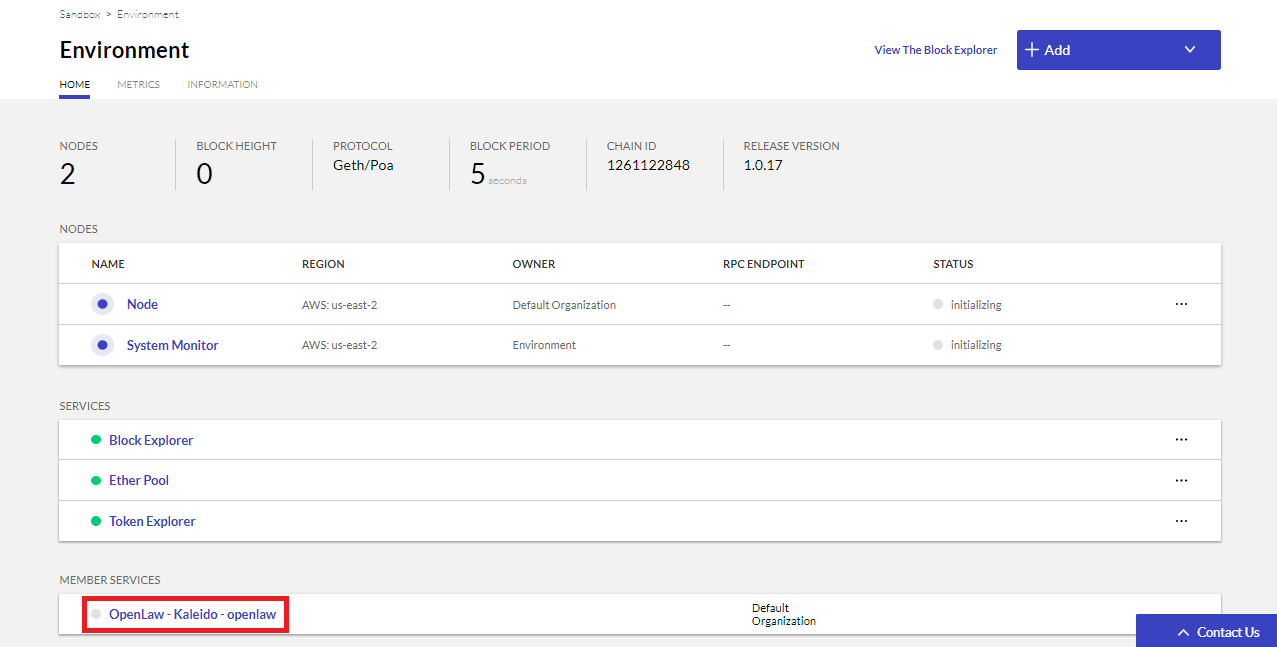The image size is (1277, 647).
Task: Click the grey status dot beside OpenLaw service
Action: coord(96,614)
